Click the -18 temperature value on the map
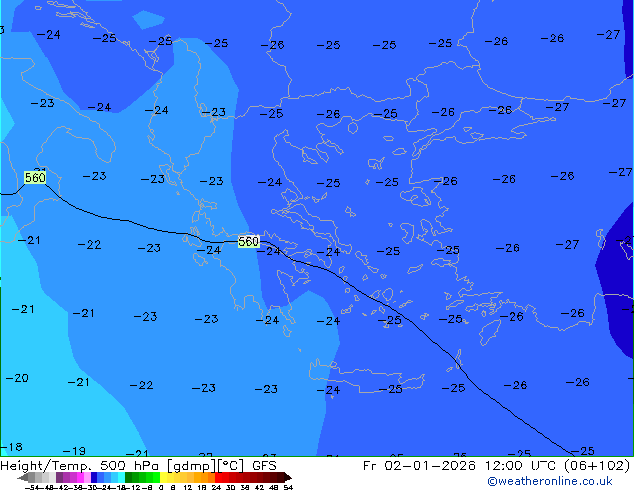This screenshot has height=490, width=634. click(12, 447)
